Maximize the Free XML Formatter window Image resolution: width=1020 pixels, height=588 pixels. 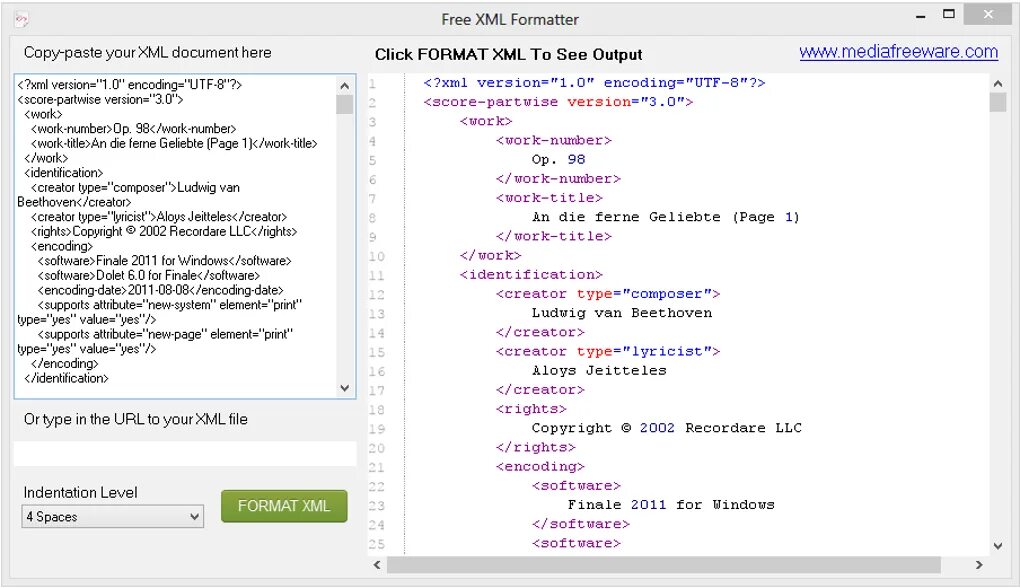coord(949,14)
